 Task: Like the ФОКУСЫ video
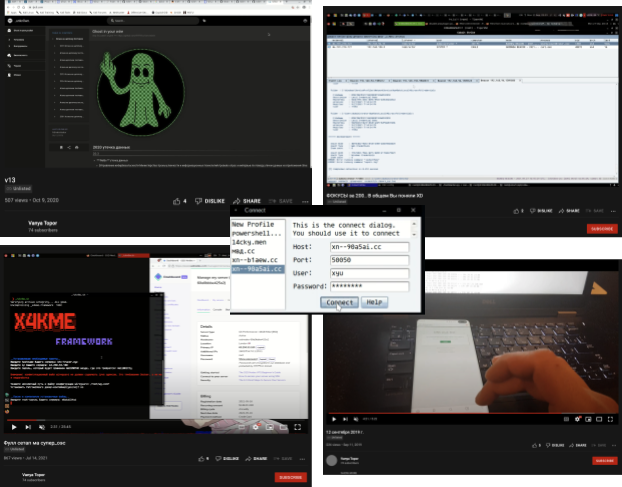pos(518,211)
